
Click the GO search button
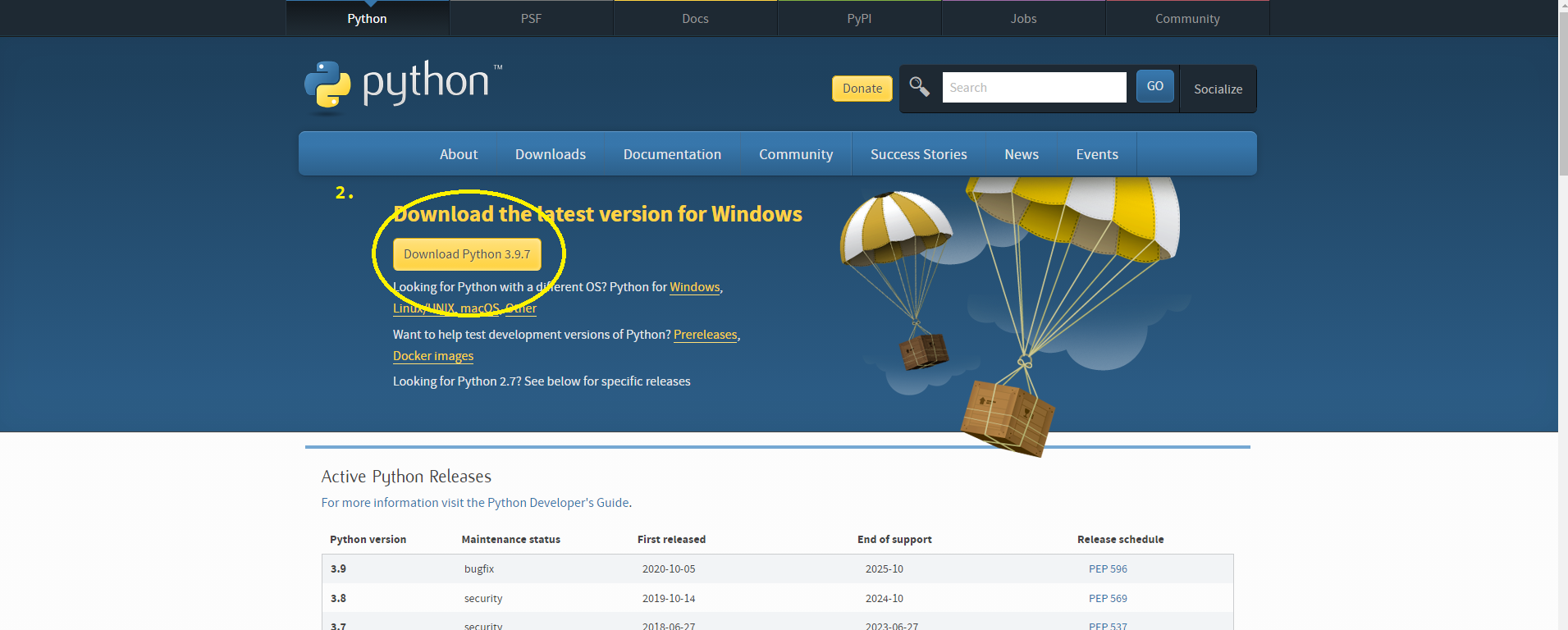coord(1154,86)
